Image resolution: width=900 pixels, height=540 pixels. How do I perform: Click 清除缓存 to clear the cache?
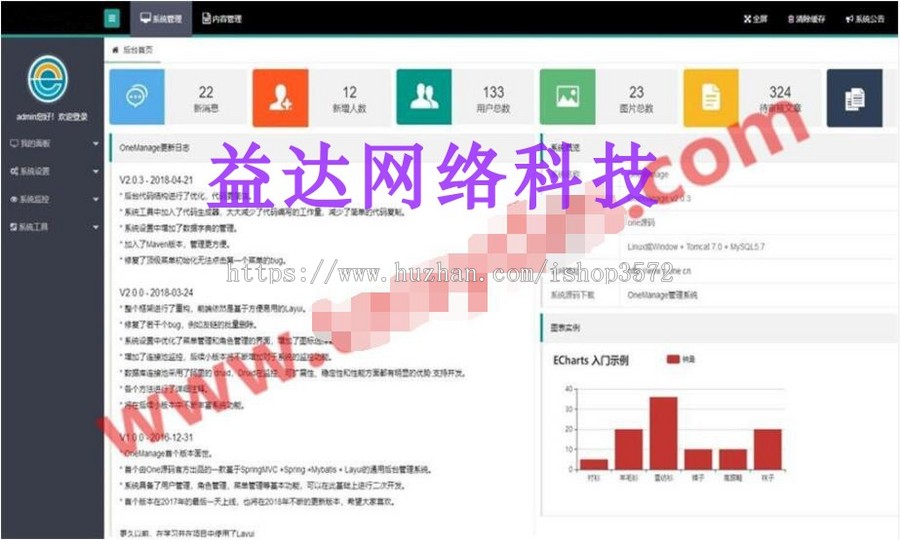pyautogui.click(x=806, y=19)
